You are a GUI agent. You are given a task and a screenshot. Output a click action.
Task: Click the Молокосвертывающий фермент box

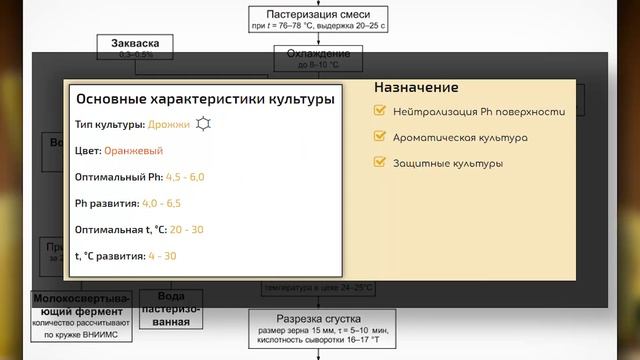click(81, 316)
